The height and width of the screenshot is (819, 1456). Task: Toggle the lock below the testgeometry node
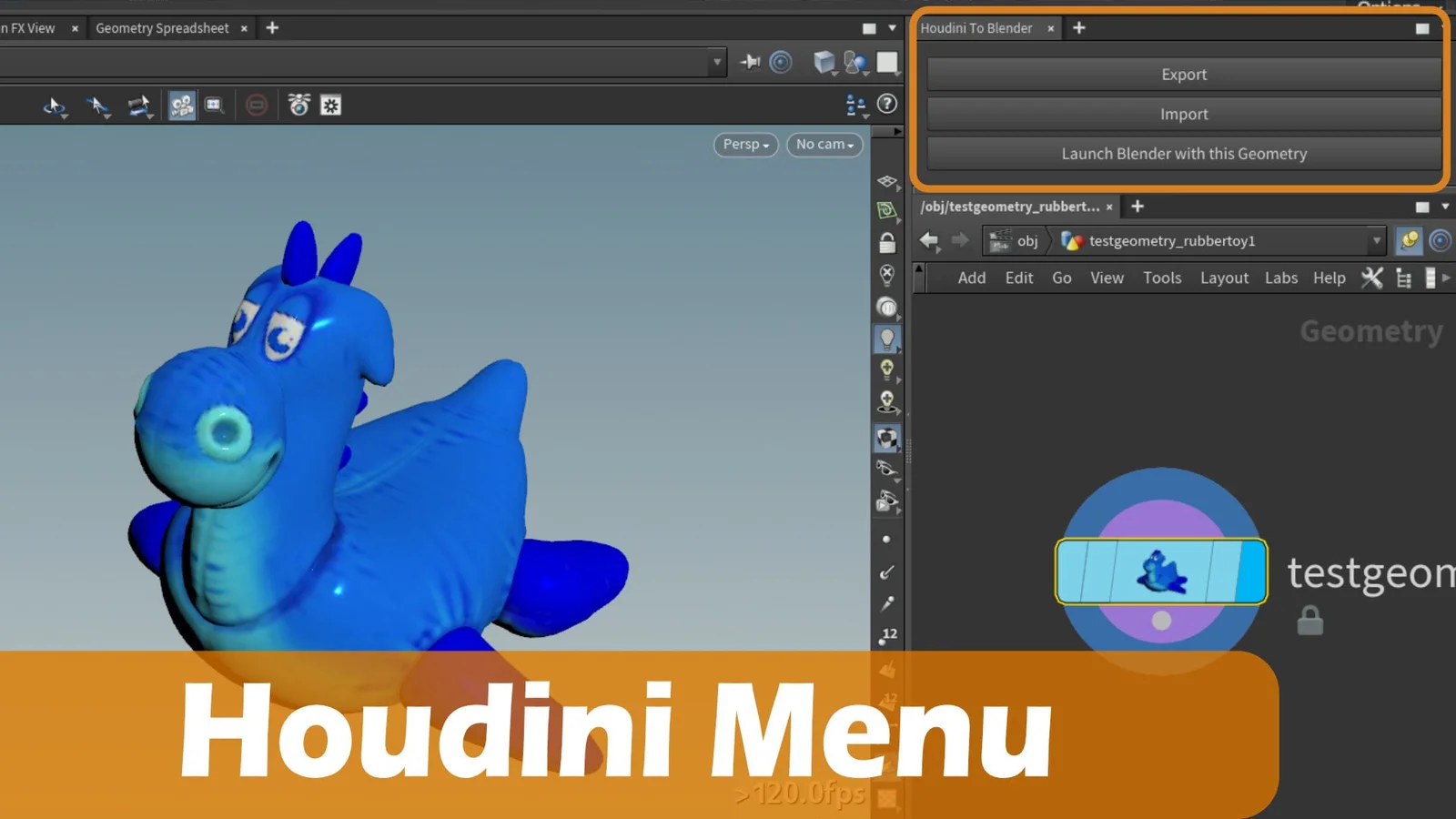[x=1309, y=621]
